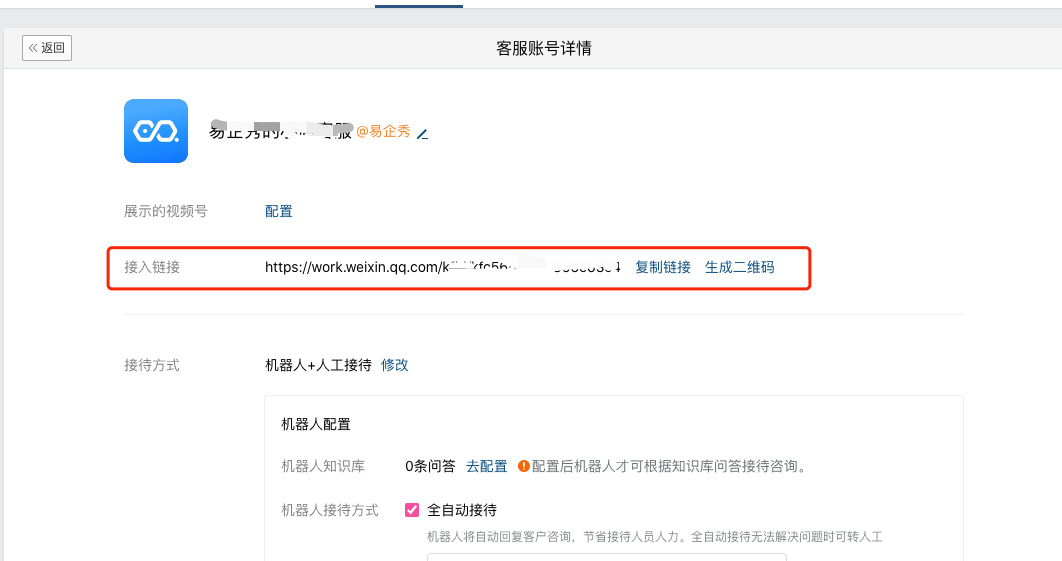Click the orange warning icon by 去配置
The width and height of the screenshot is (1062, 561).
pos(523,466)
